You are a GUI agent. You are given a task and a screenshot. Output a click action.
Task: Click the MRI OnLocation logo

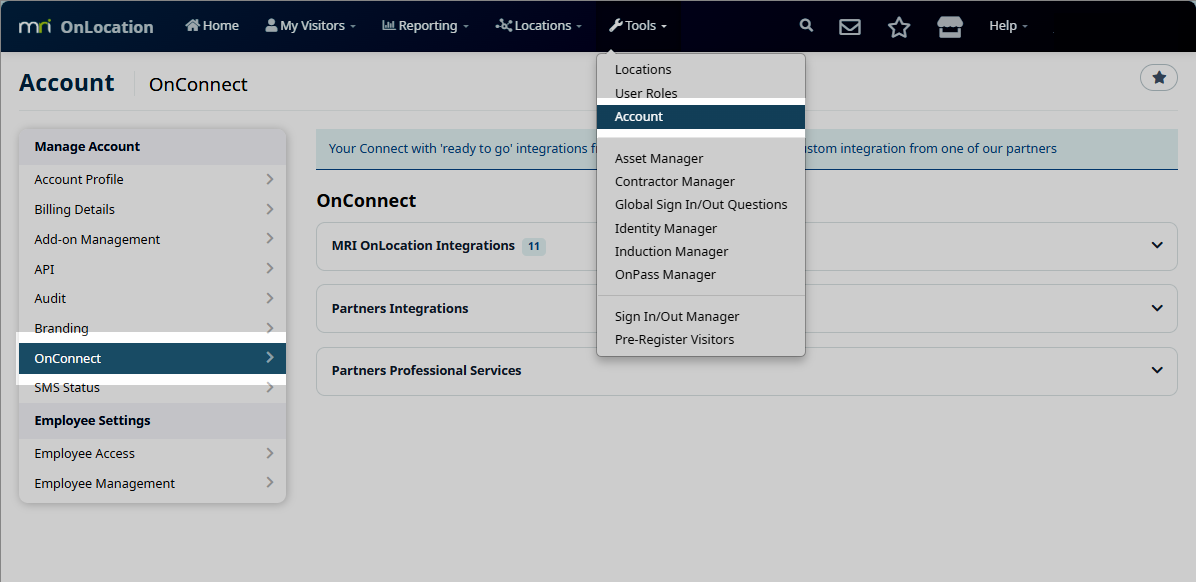pyautogui.click(x=86, y=26)
